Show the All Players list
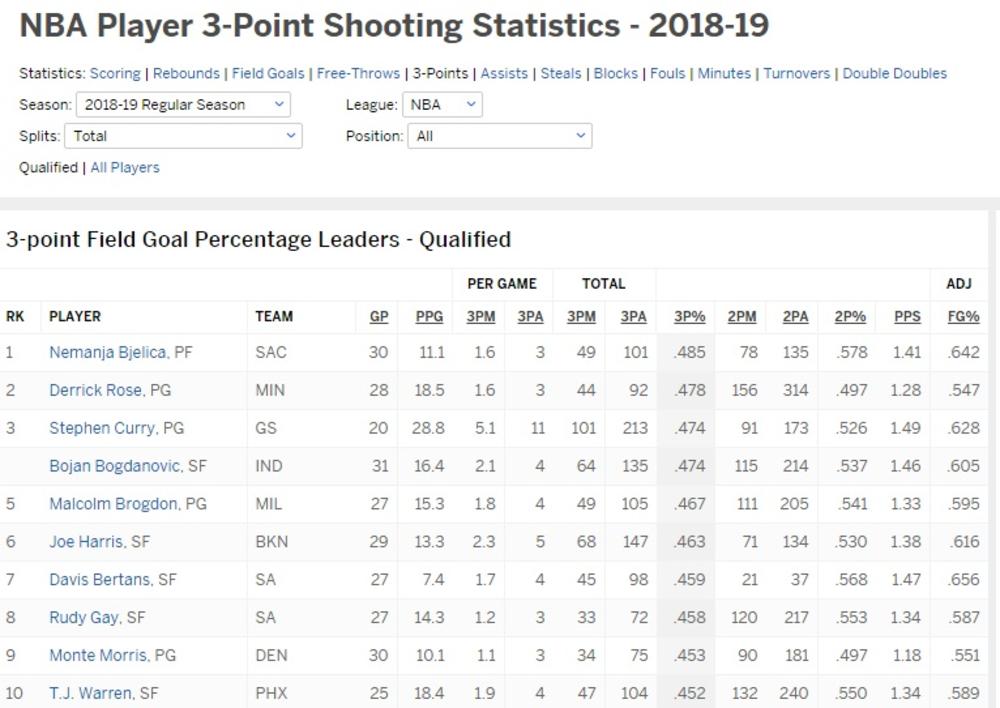 (125, 167)
